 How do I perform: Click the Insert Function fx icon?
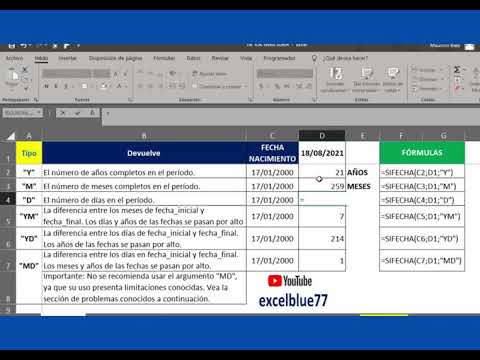92,113
